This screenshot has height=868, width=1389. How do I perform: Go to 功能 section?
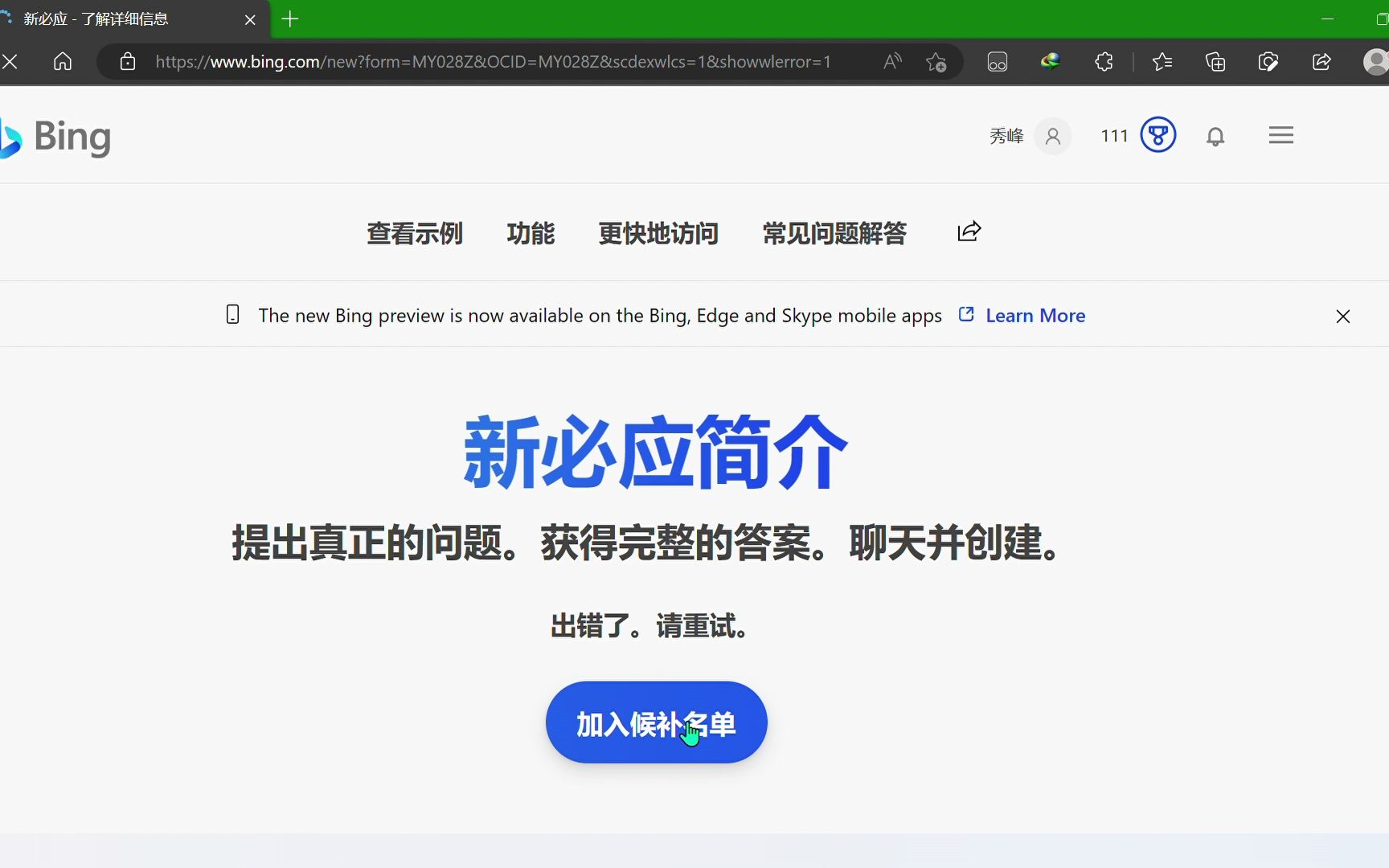pyautogui.click(x=531, y=233)
